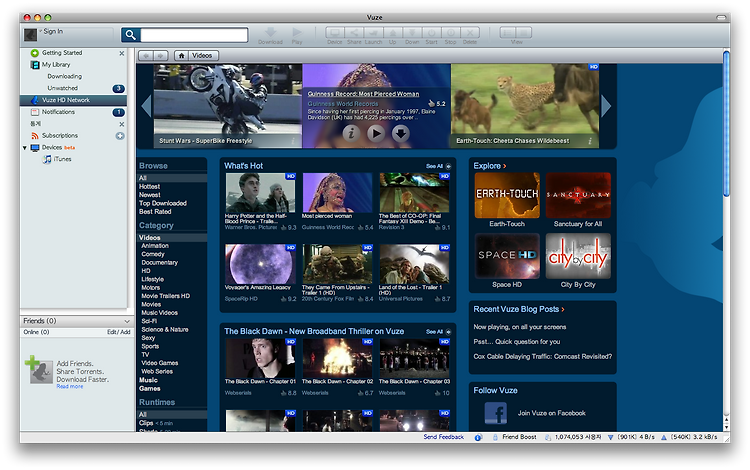Image resolution: width=750 pixels, height=470 pixels.
Task: Select Hottest in the Browse list
Action: [x=149, y=186]
